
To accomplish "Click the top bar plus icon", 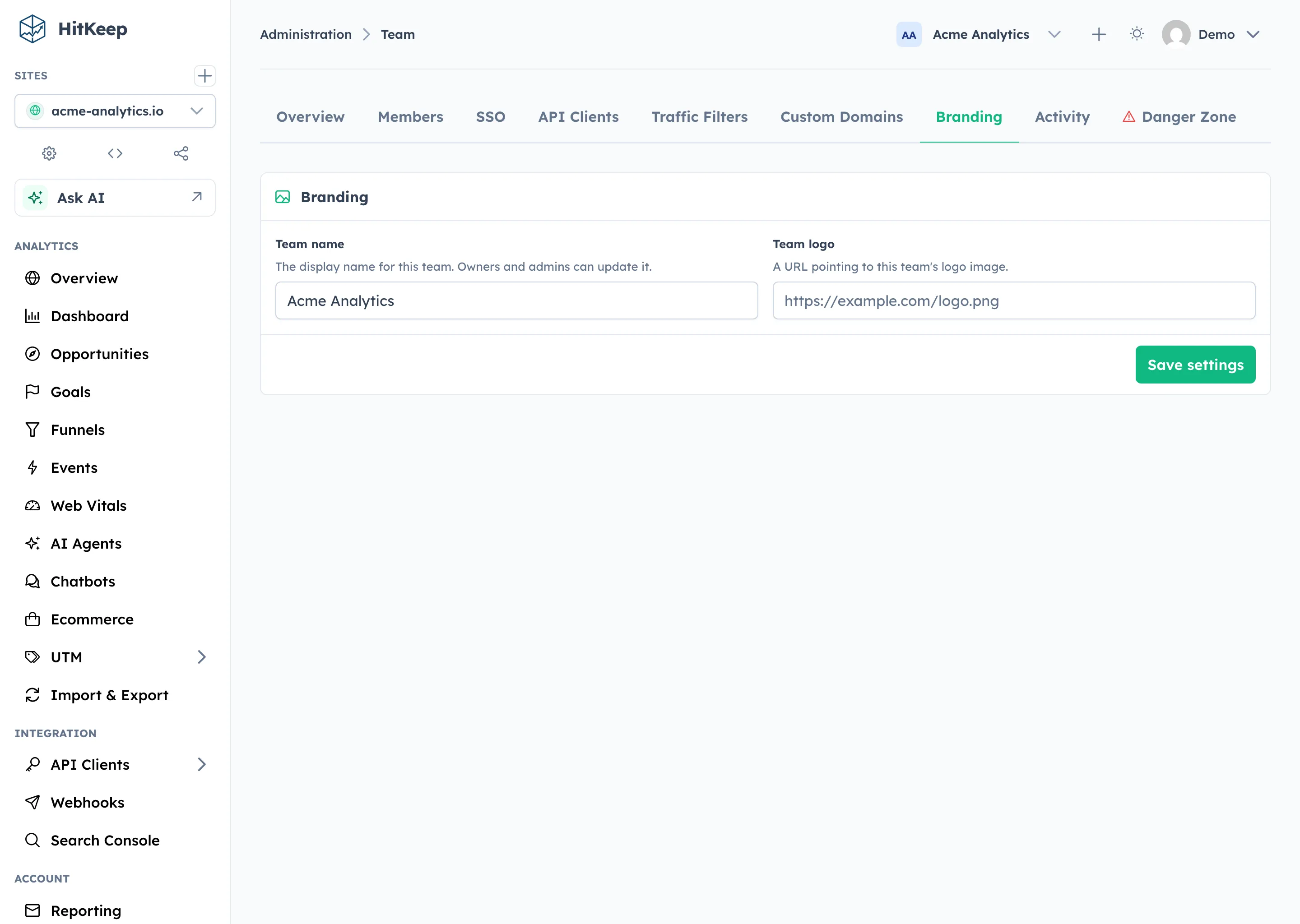I will pos(1099,34).
